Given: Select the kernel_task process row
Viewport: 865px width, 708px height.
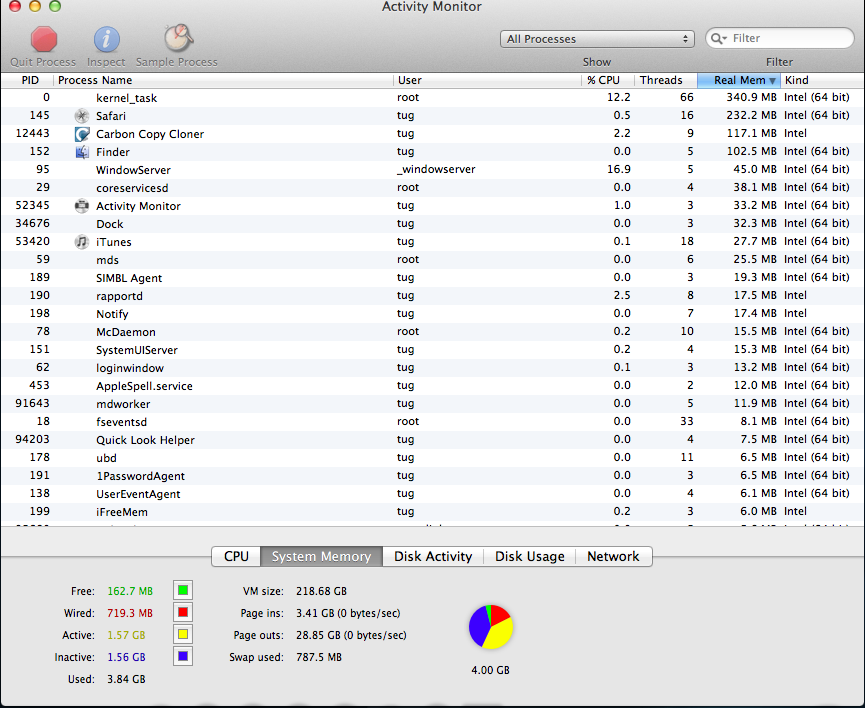Looking at the screenshot, I should click(432, 98).
